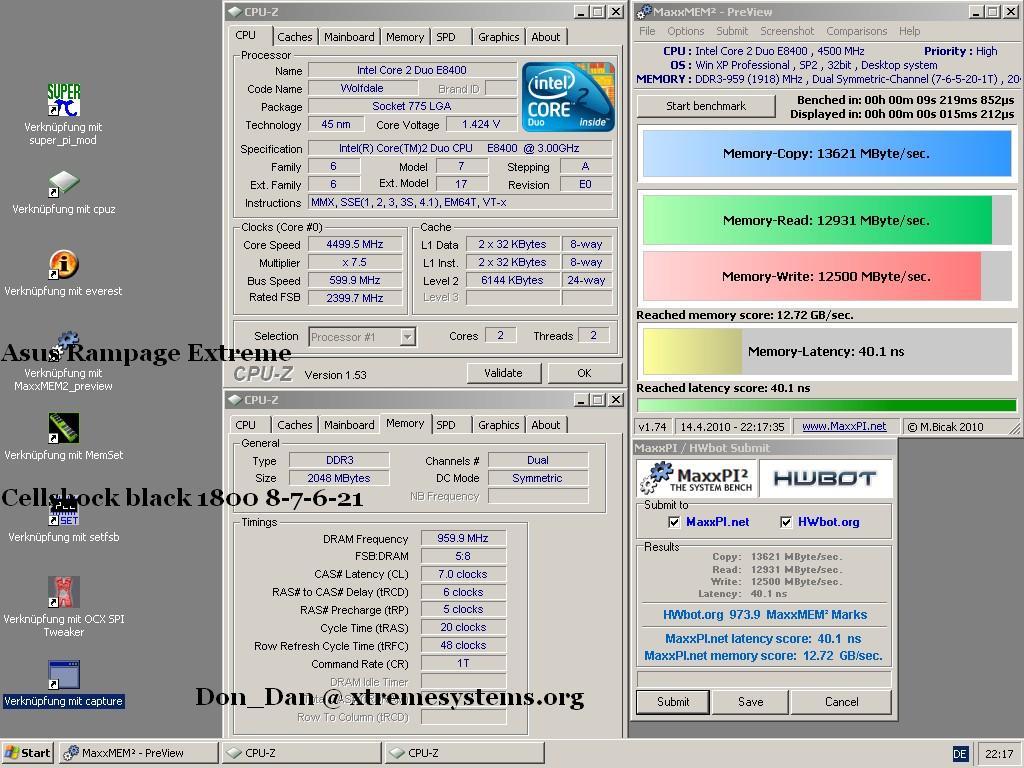Click Cancel button in HWbot Submit dialog
This screenshot has height=768, width=1024.
841,702
